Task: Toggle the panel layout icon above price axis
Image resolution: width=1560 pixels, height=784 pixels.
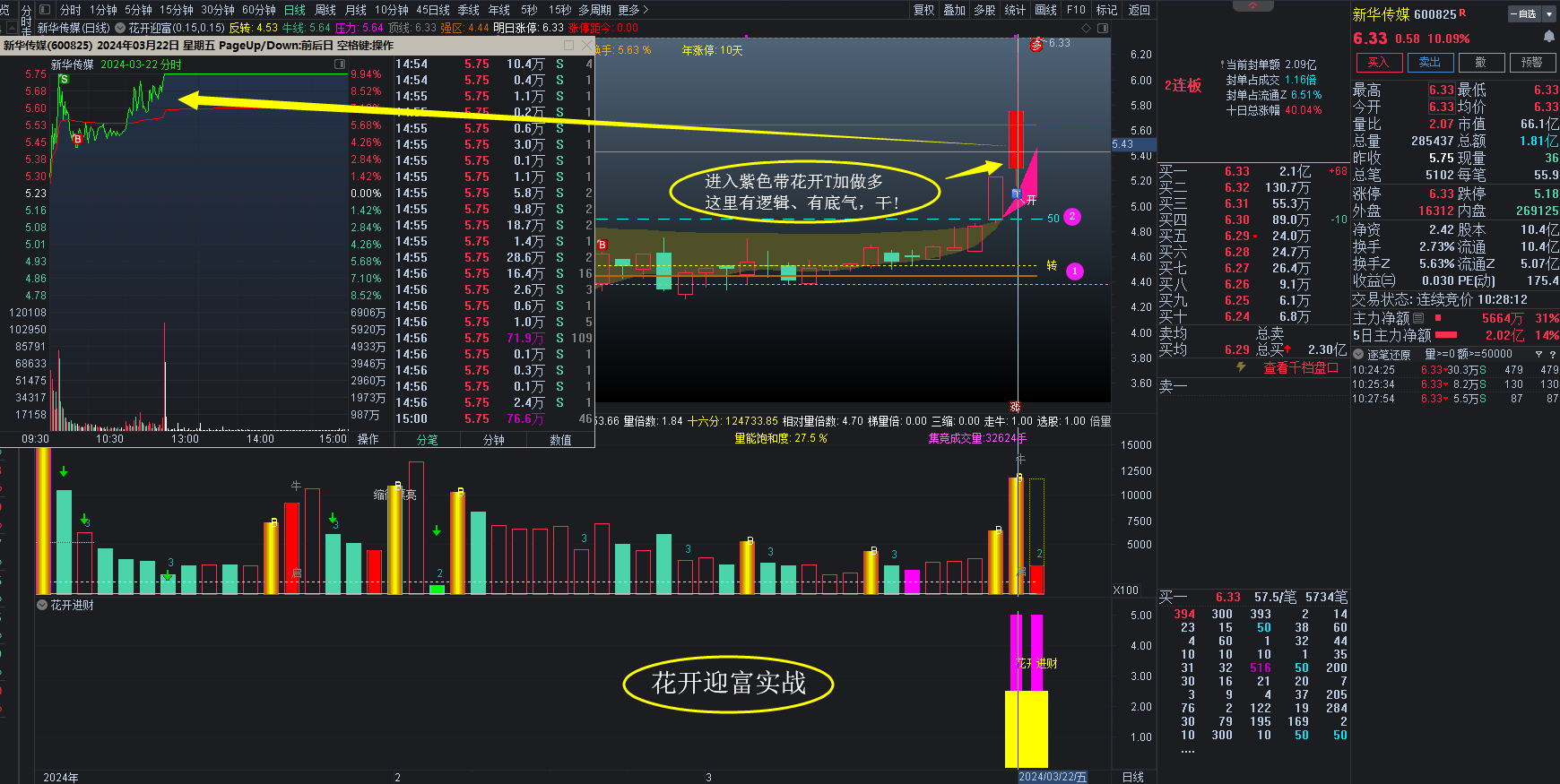Action: coord(1103,28)
